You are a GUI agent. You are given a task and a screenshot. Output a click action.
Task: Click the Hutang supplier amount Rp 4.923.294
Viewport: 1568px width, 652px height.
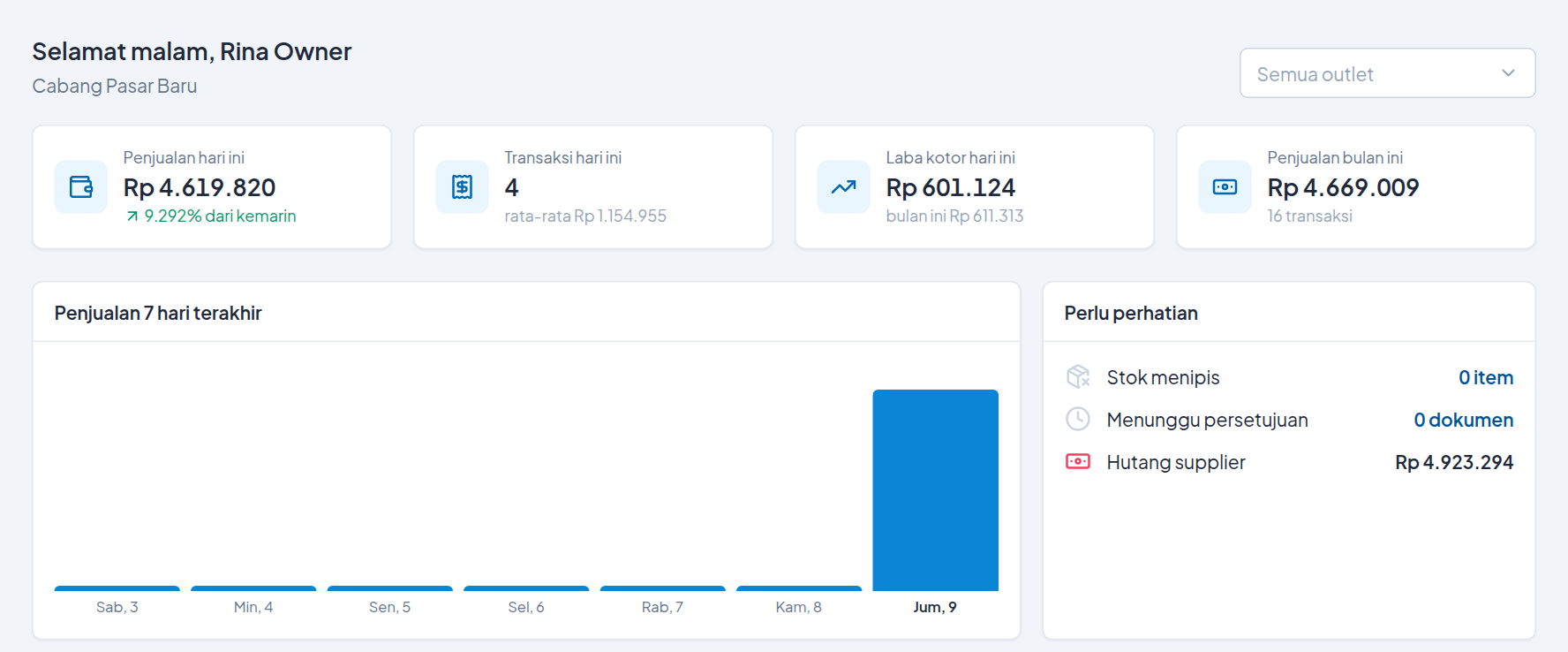click(1454, 462)
